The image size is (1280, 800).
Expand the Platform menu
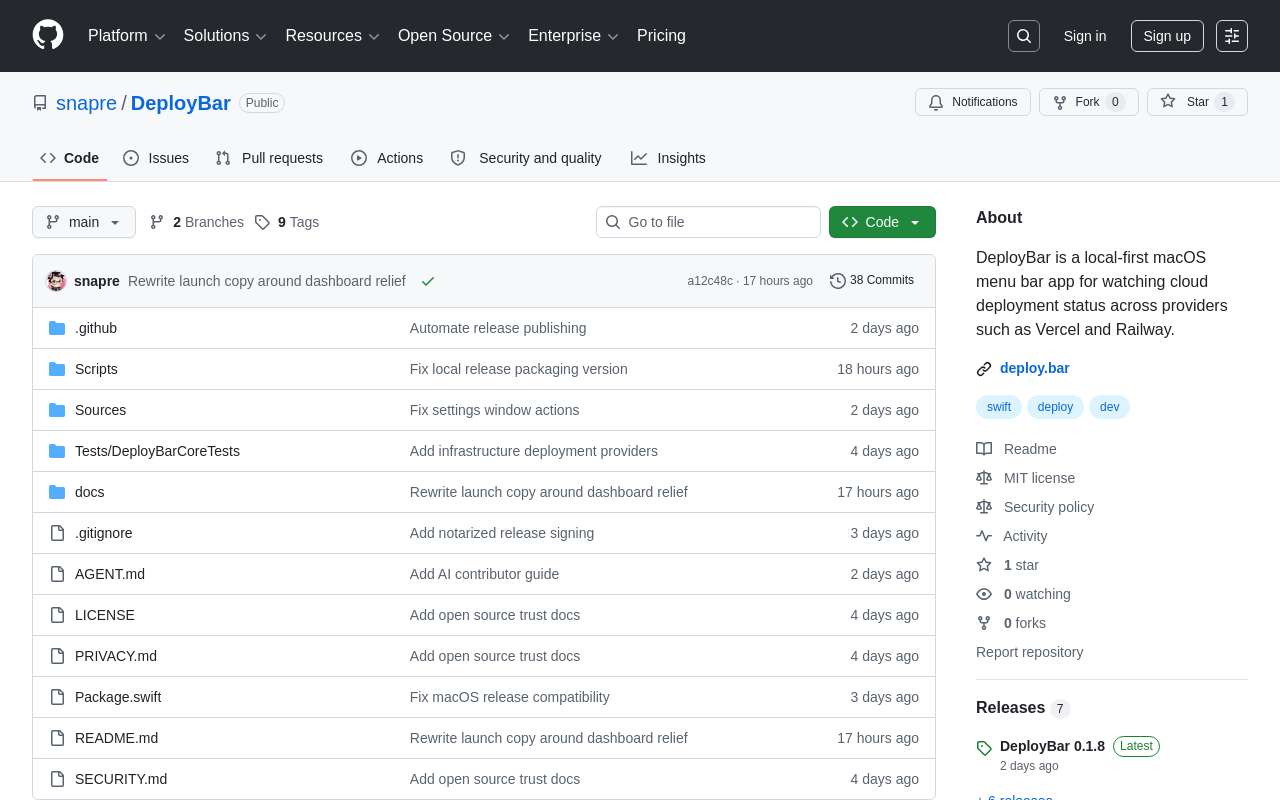[x=127, y=36]
